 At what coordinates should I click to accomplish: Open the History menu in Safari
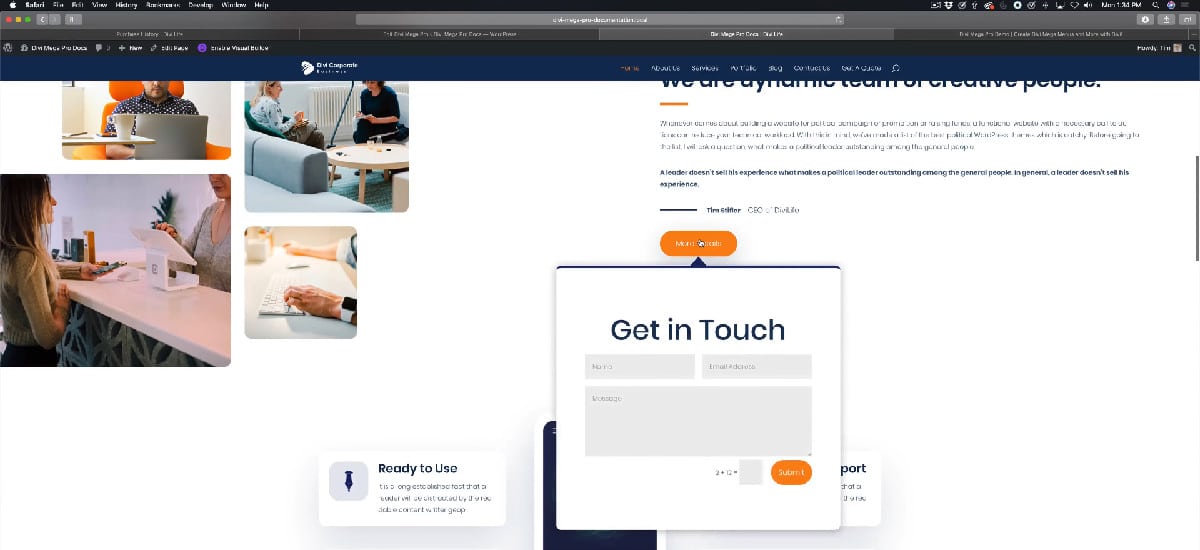pyautogui.click(x=126, y=5)
